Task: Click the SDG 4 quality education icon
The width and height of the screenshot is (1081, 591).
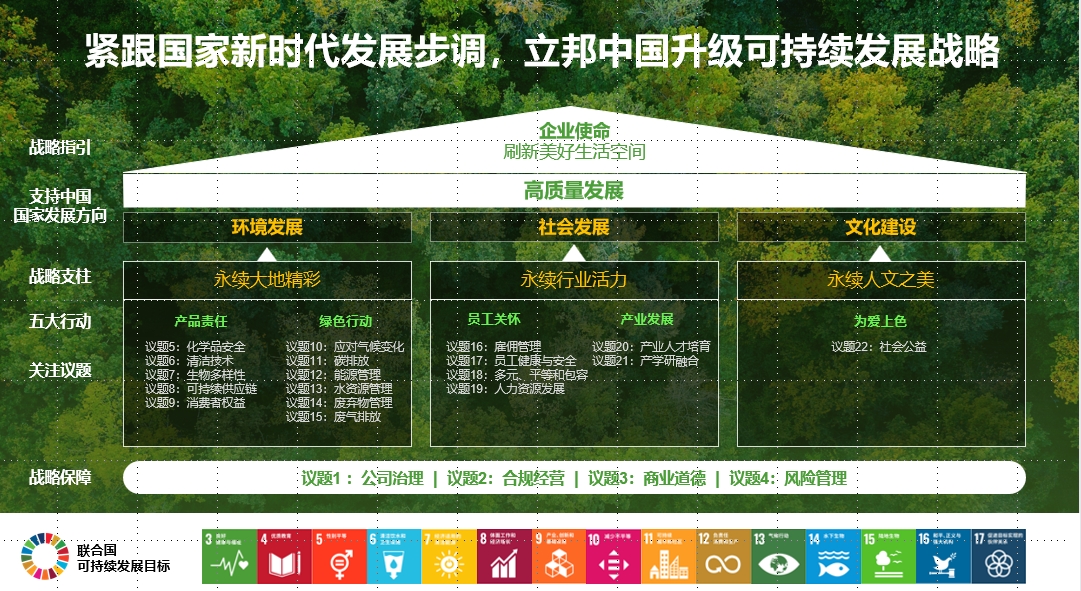Action: (x=284, y=557)
